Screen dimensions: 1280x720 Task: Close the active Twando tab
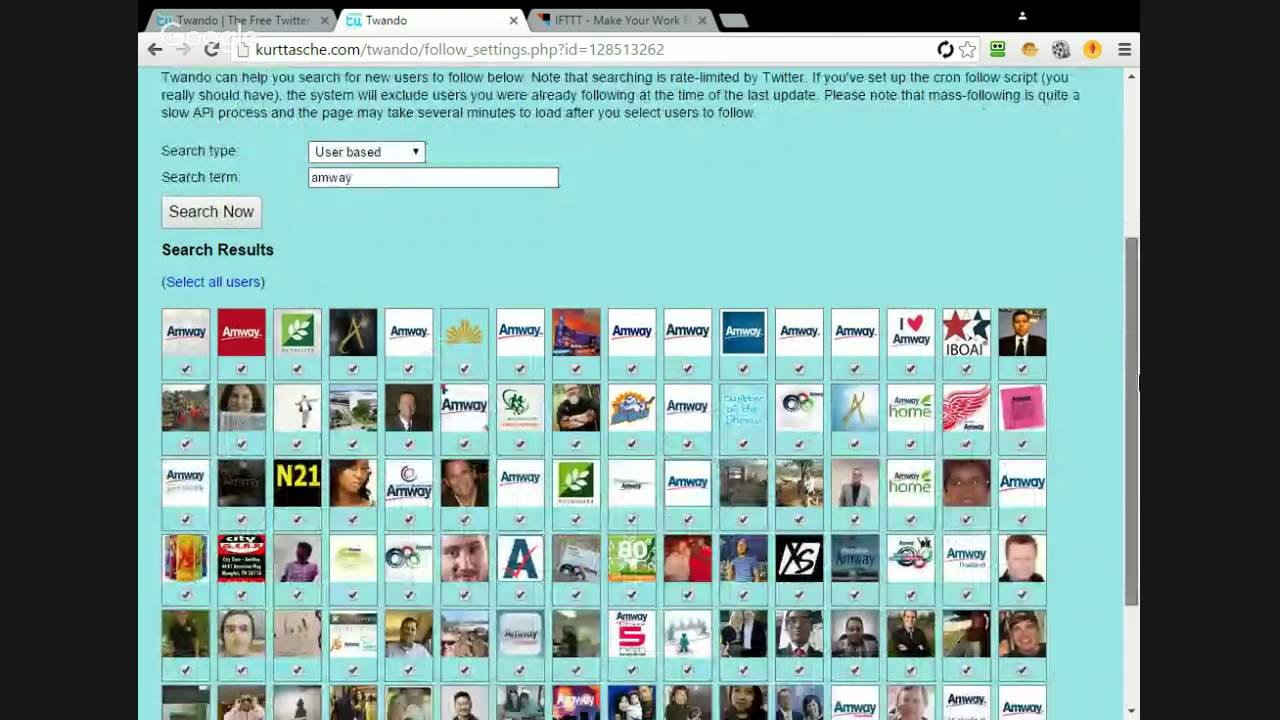coord(514,20)
